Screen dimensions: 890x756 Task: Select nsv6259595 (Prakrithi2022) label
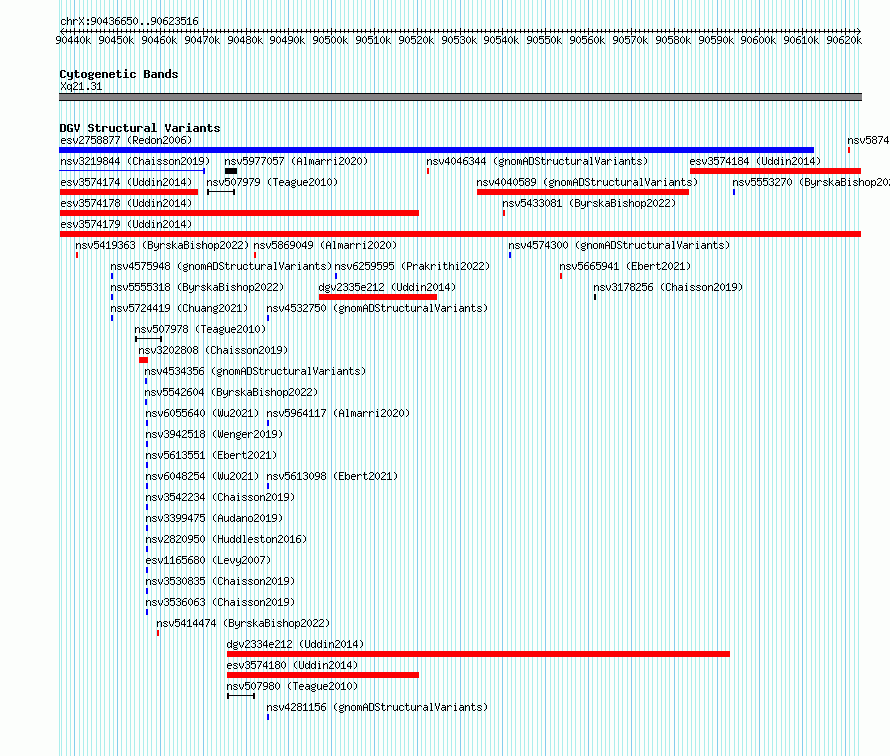[412, 266]
